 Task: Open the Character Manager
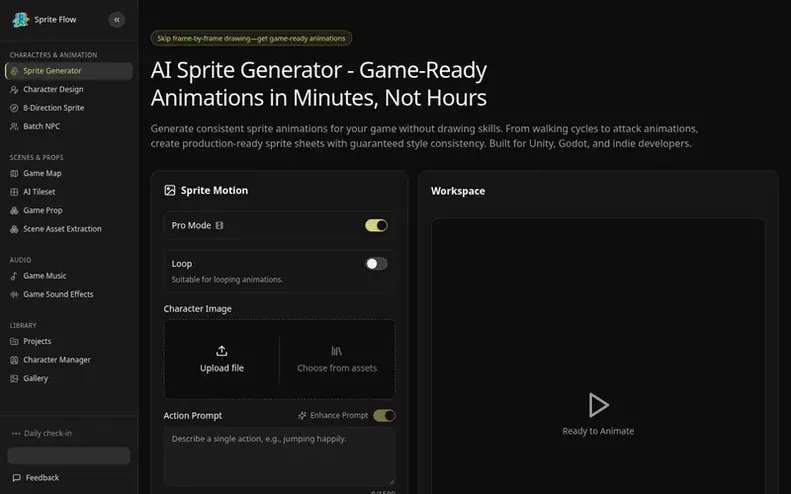[69, 360]
